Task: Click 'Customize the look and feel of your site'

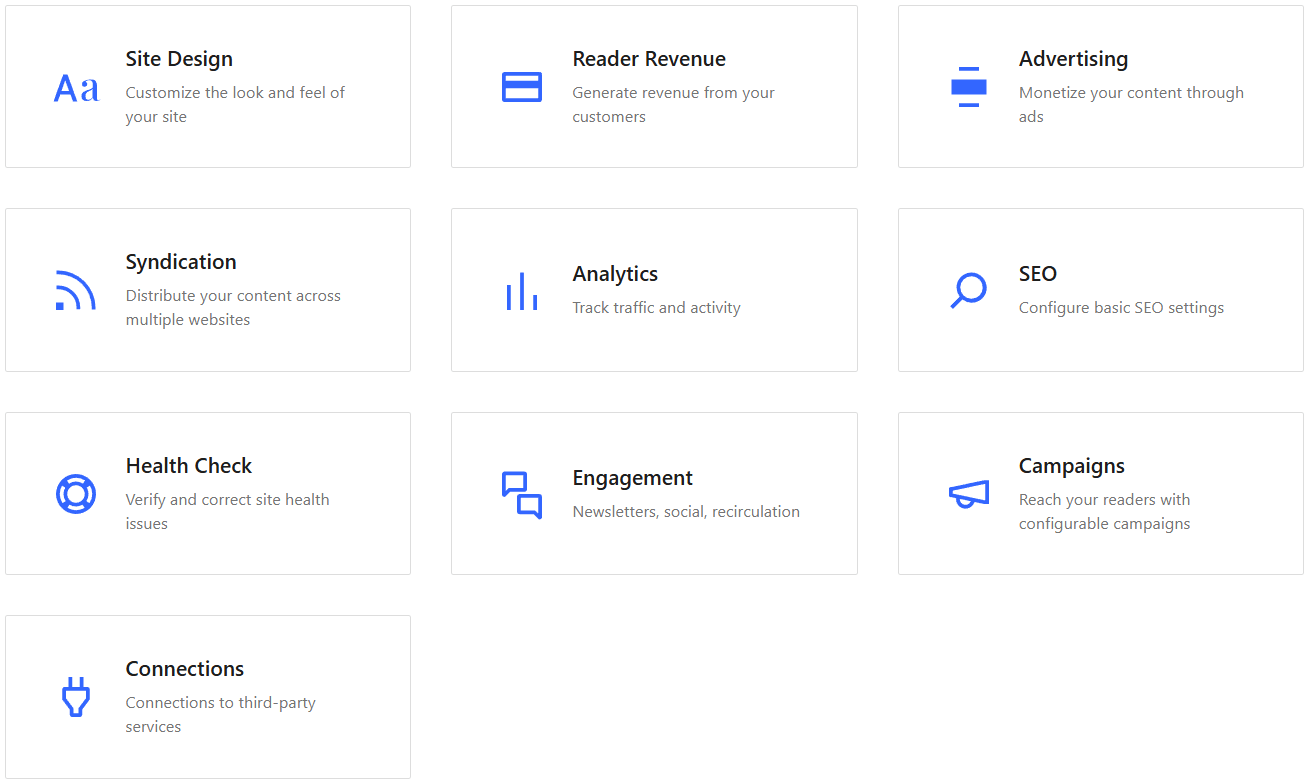Action: [235, 105]
